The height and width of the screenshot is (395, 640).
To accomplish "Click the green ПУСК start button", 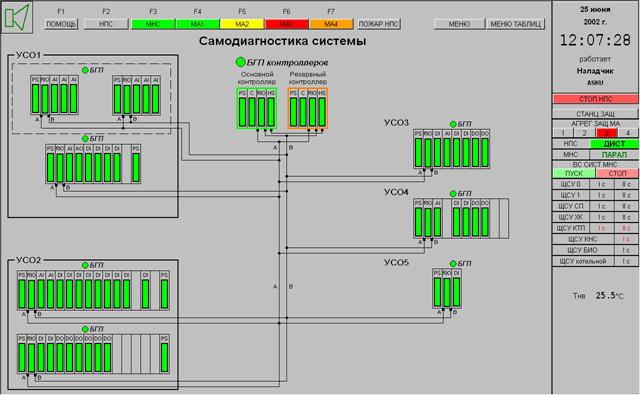I will (574, 173).
